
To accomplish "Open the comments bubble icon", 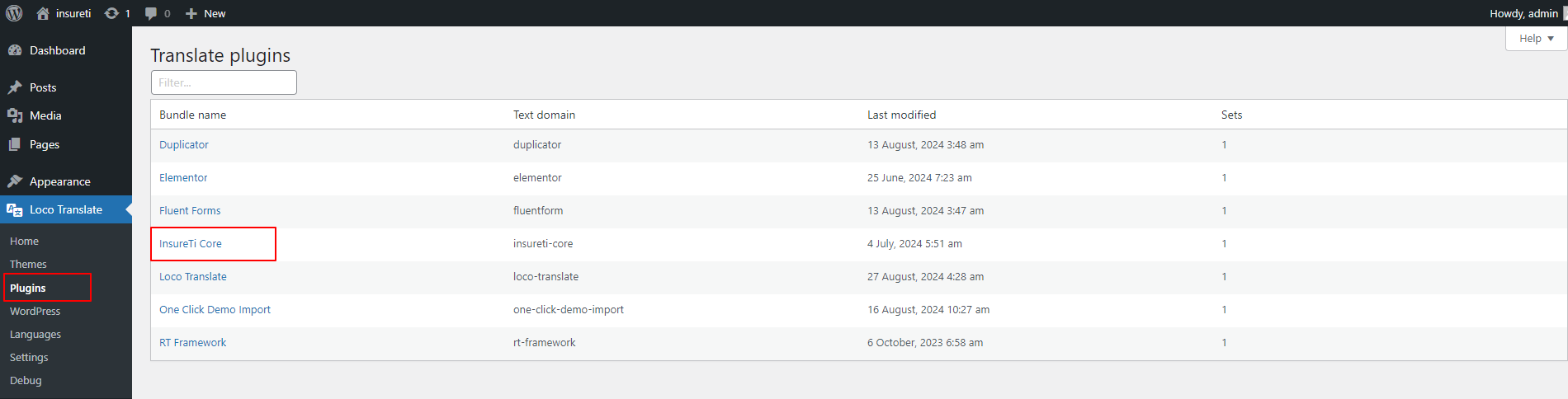I will pos(151,13).
